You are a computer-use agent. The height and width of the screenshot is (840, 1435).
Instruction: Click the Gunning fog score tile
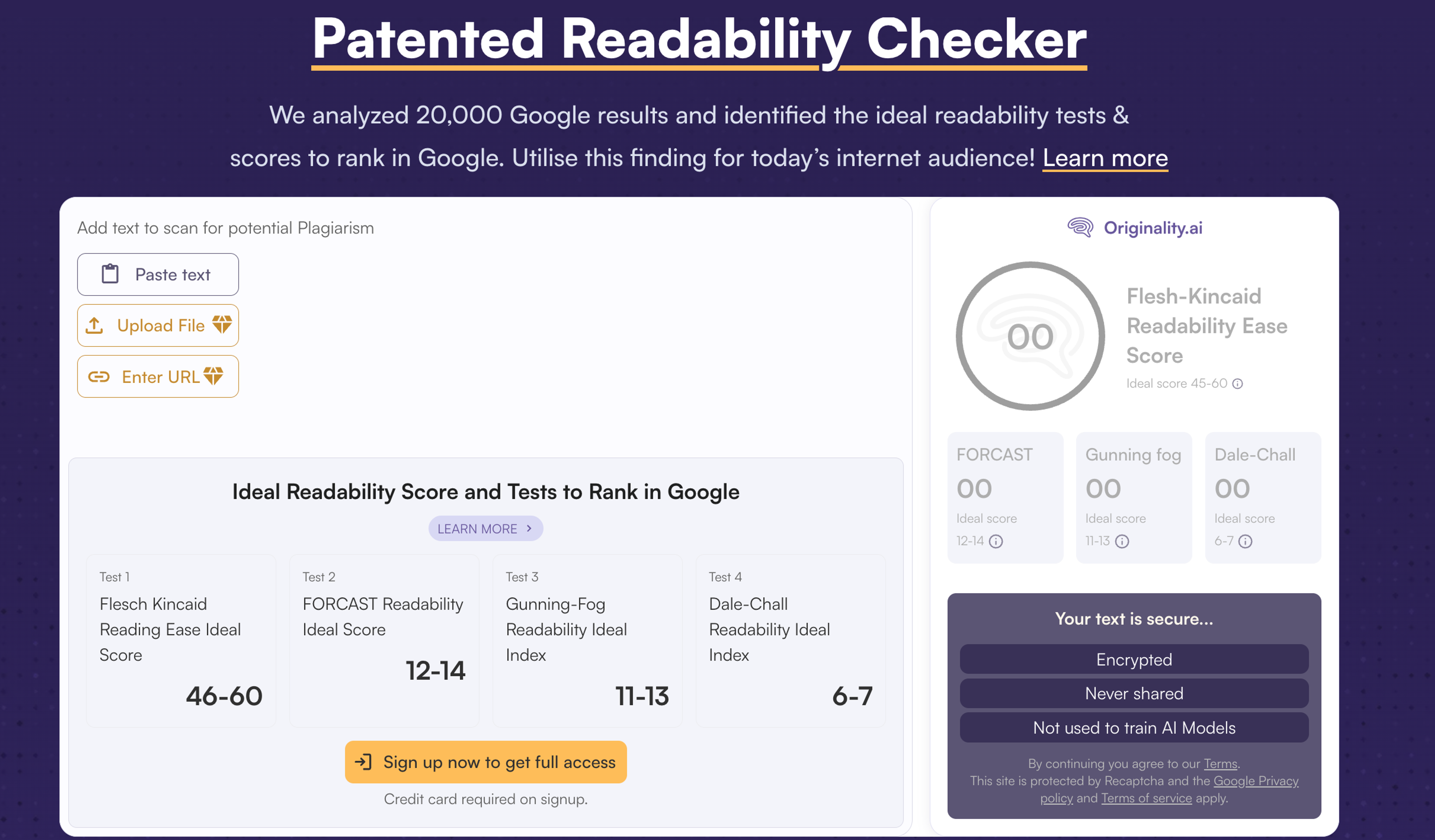click(1134, 498)
